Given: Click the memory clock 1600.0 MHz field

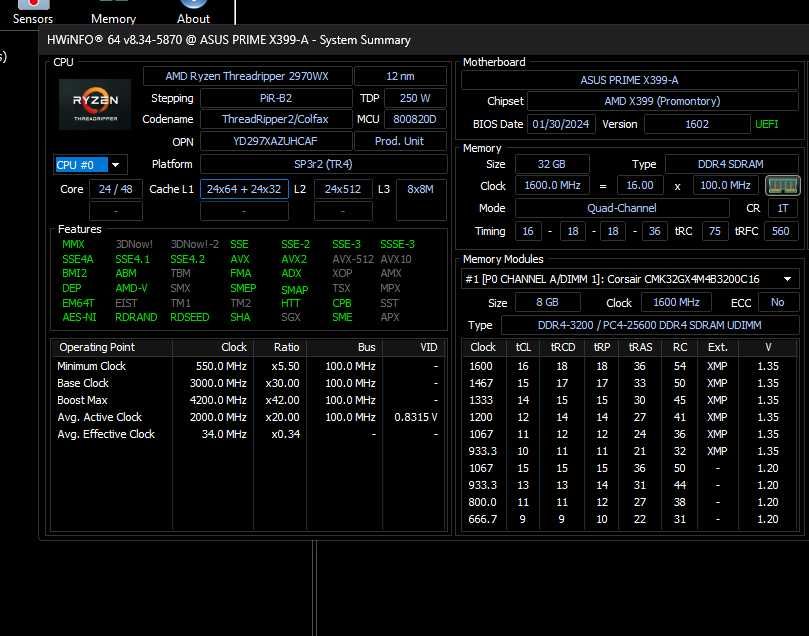Looking at the screenshot, I should [x=553, y=185].
